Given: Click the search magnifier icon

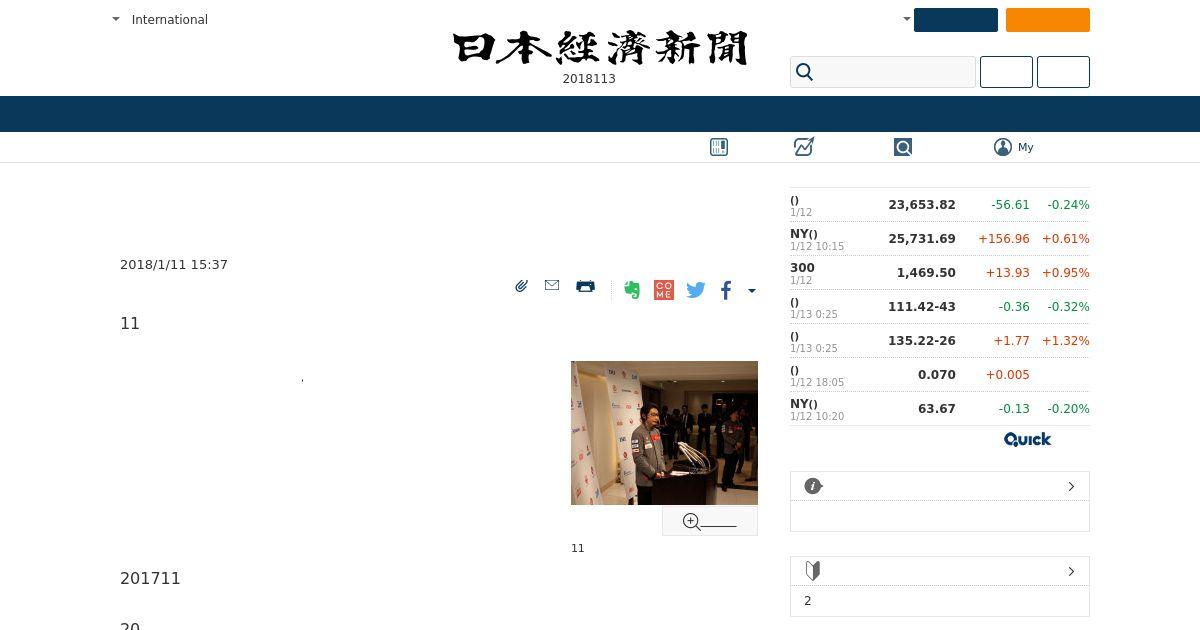Looking at the screenshot, I should [x=805, y=72].
